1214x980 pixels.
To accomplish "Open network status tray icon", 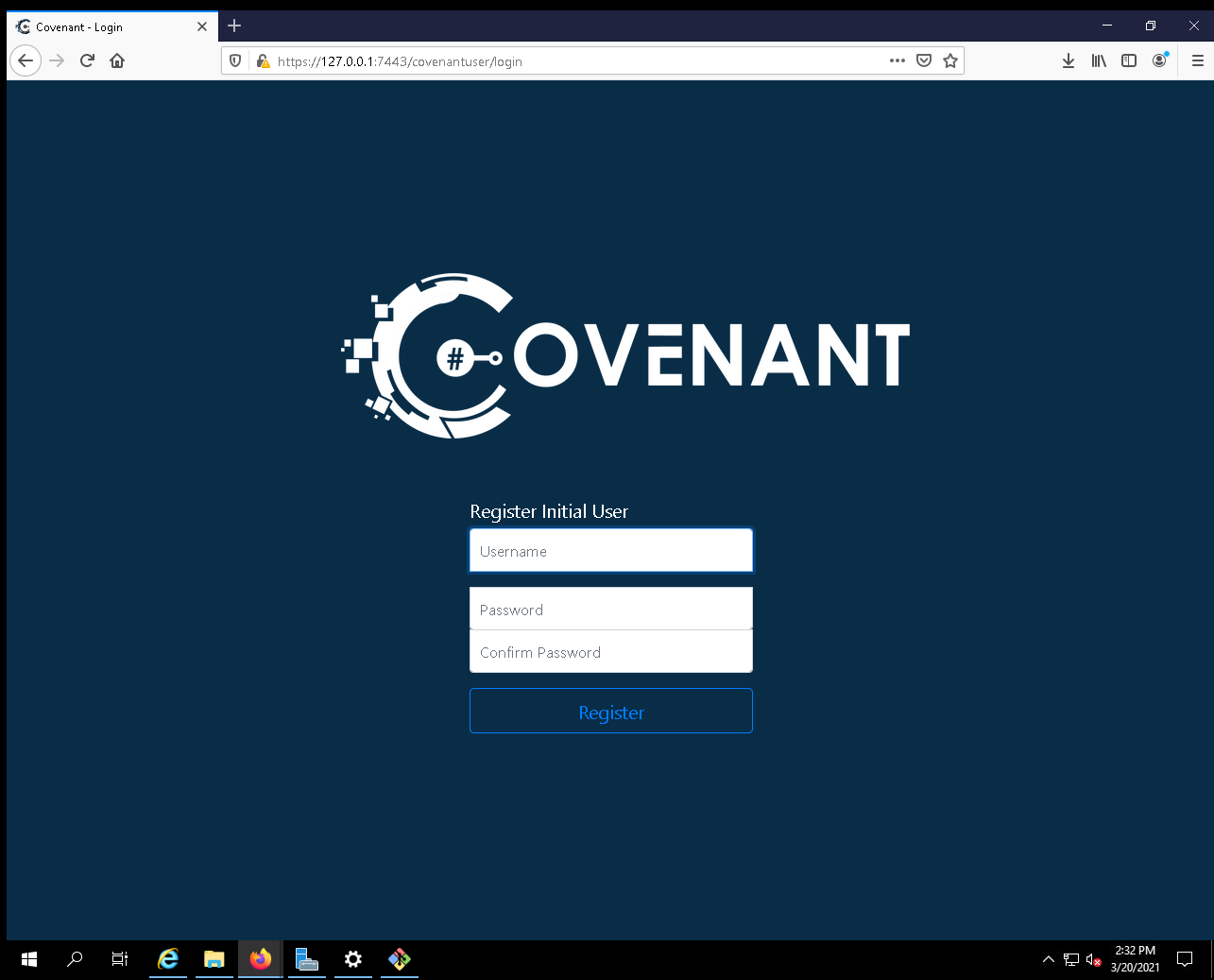I will (x=1071, y=959).
